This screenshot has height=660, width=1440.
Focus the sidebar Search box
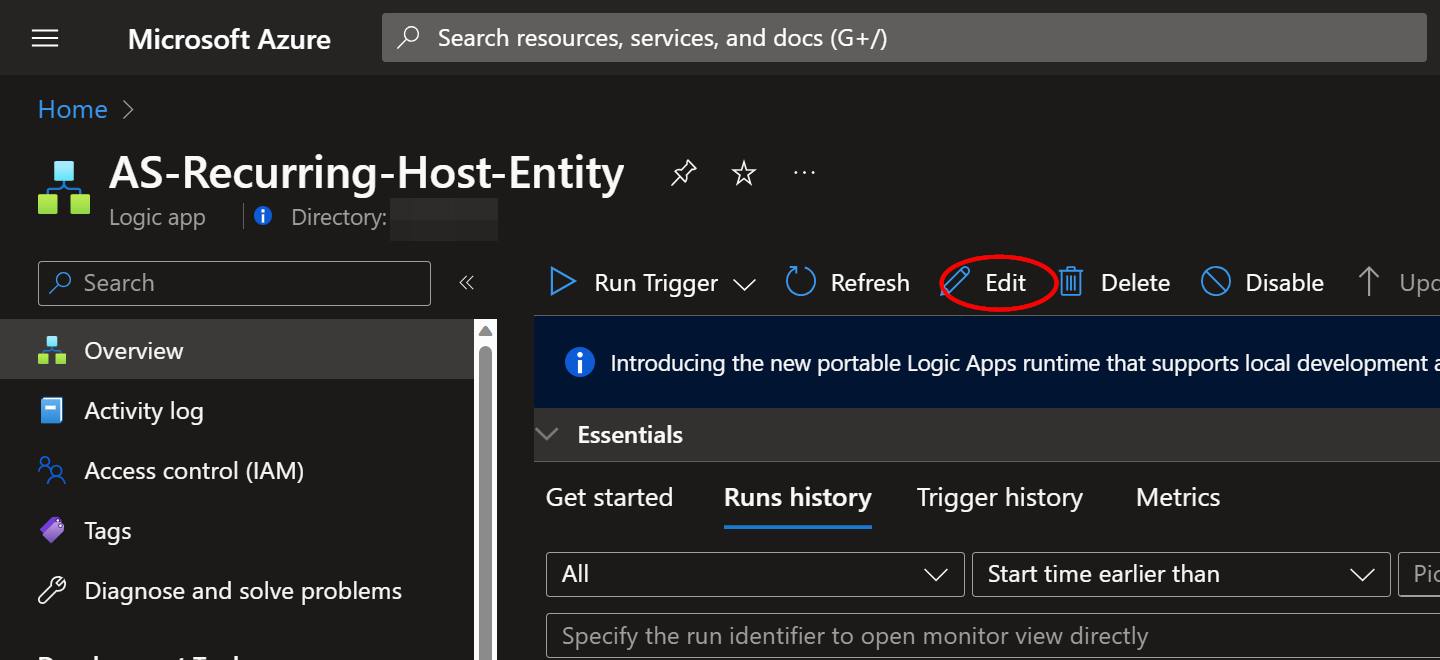coord(234,283)
